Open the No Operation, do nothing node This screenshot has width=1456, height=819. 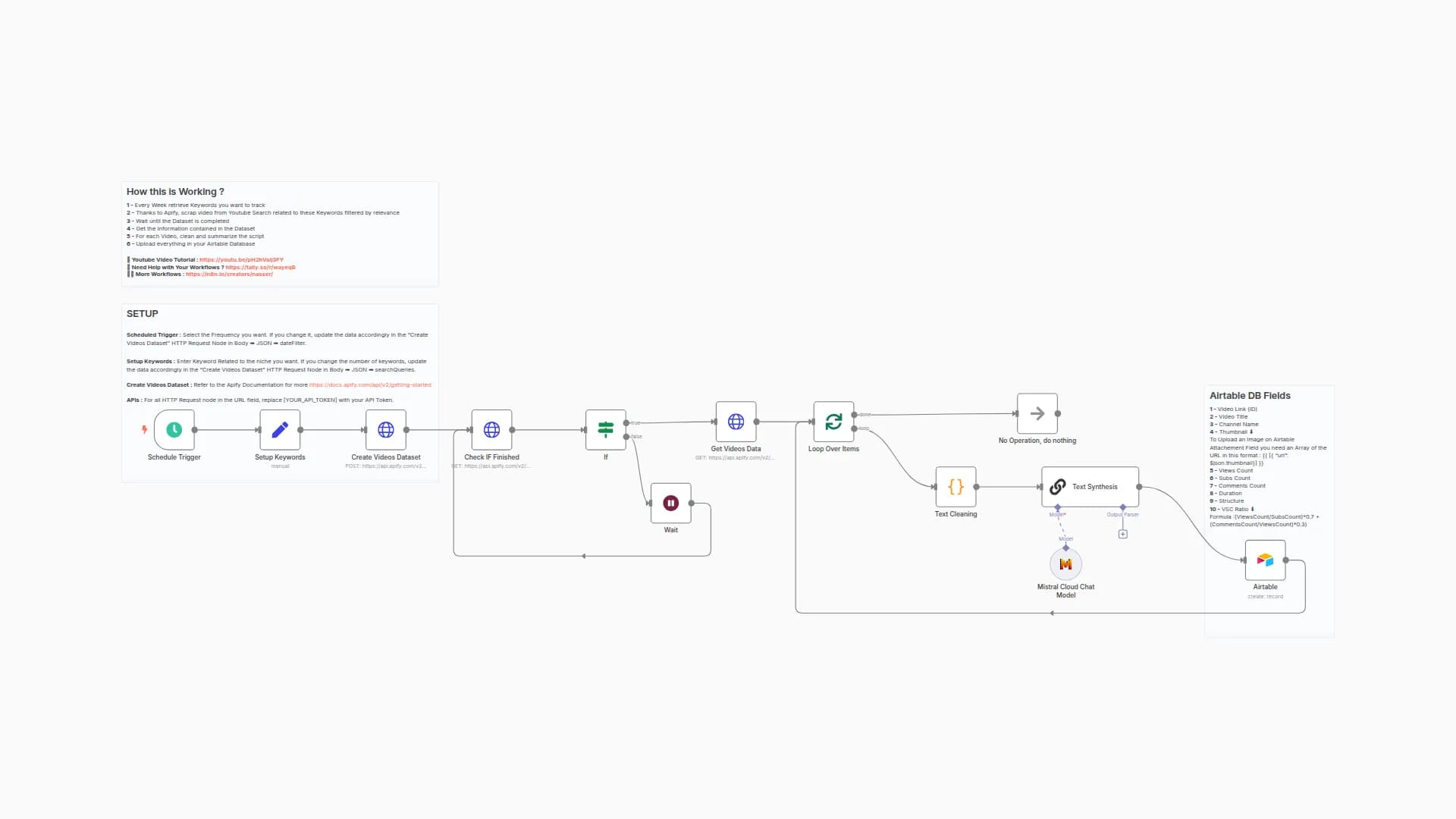point(1037,413)
